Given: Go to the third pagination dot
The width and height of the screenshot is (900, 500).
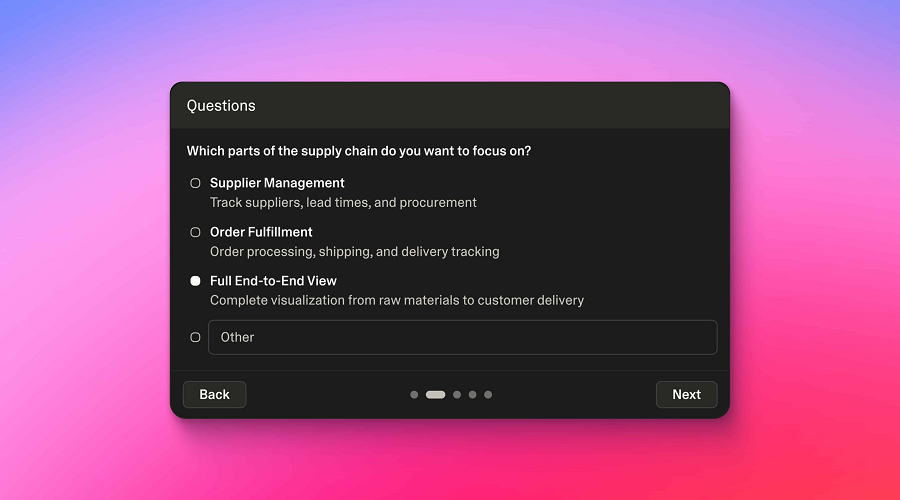Looking at the screenshot, I should pos(457,395).
